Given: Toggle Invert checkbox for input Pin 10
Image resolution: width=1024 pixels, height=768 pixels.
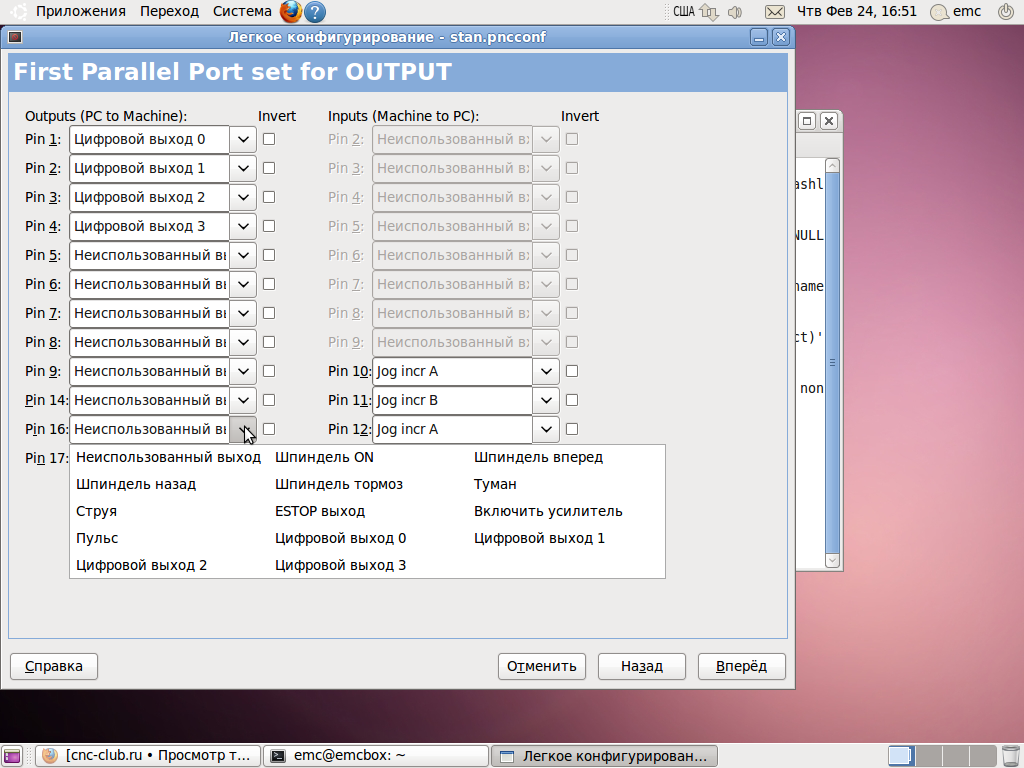Looking at the screenshot, I should click(x=572, y=371).
